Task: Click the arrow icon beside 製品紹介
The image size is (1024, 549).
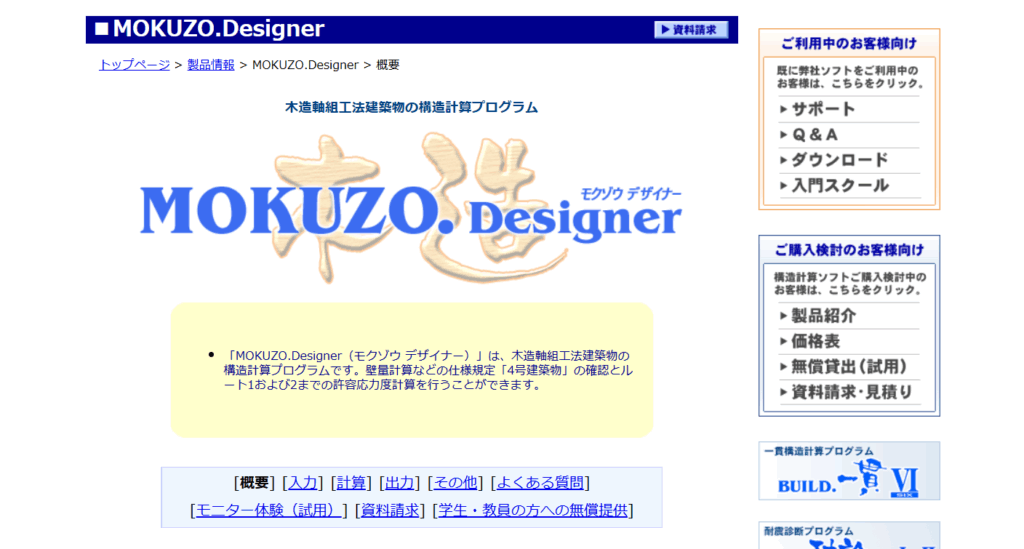Action: (x=783, y=316)
